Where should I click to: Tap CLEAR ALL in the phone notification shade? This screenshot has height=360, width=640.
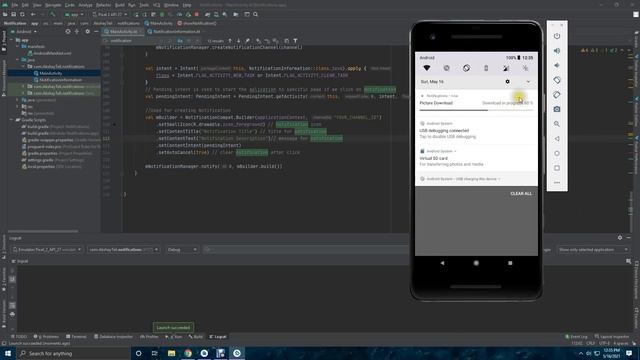[521, 193]
